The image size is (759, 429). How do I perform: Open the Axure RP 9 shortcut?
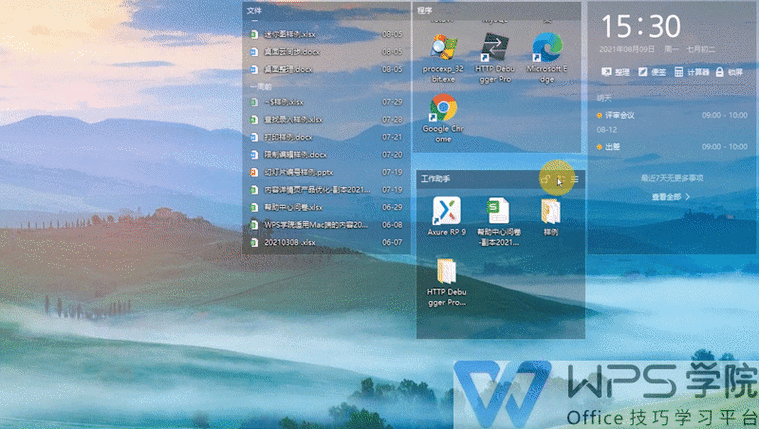click(x=446, y=216)
